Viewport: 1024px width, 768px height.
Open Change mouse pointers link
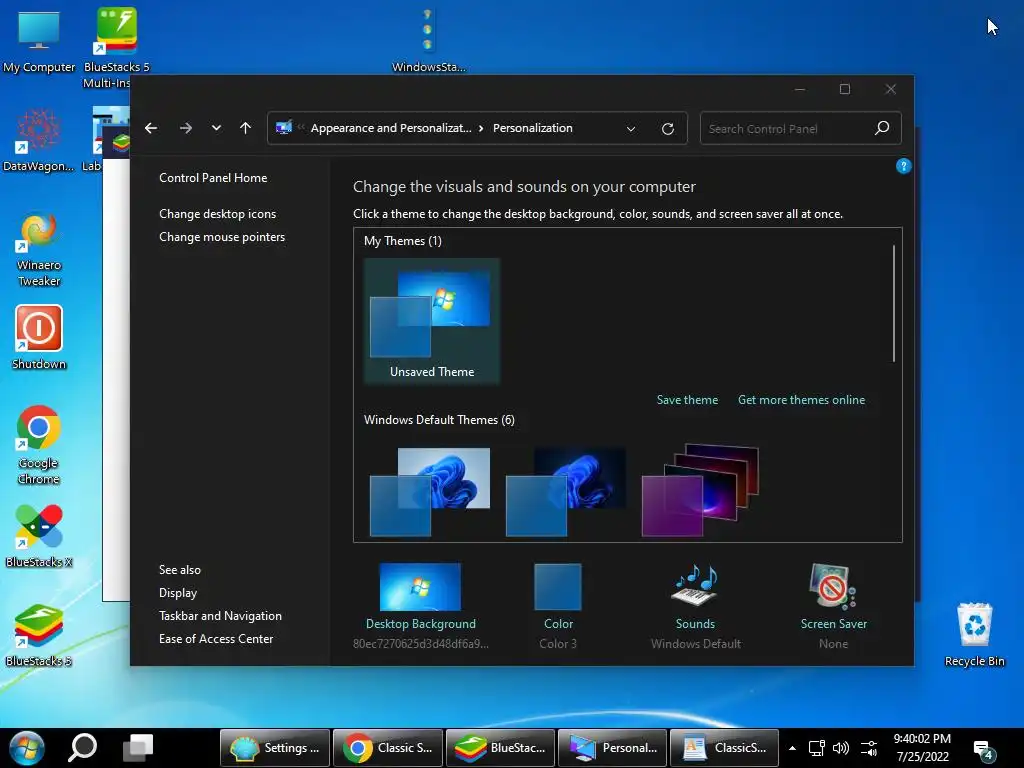point(222,236)
